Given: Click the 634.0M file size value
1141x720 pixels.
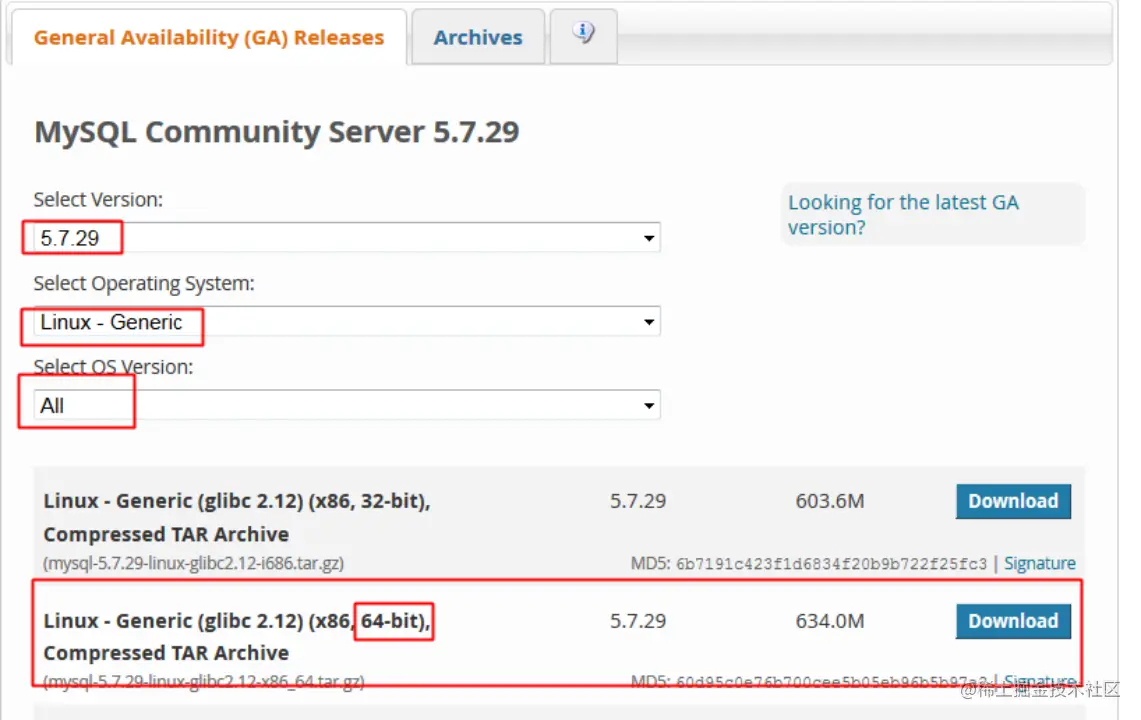Looking at the screenshot, I should click(x=830, y=621).
